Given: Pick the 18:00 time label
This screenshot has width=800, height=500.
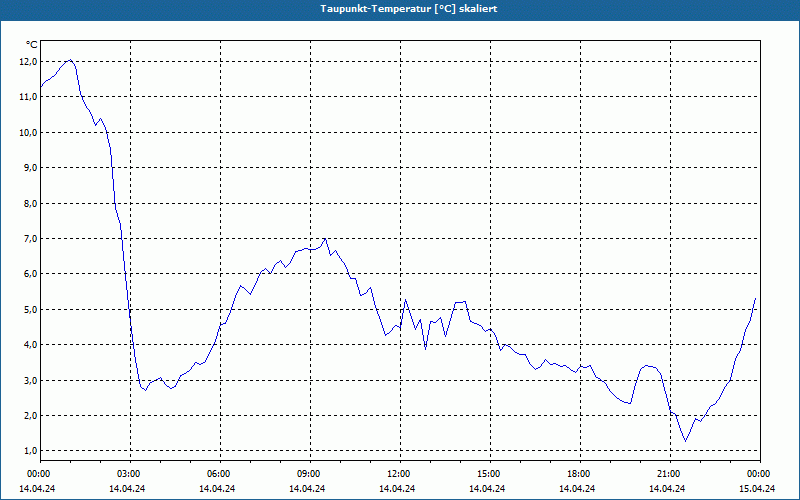Looking at the screenshot, I should coord(578,474).
